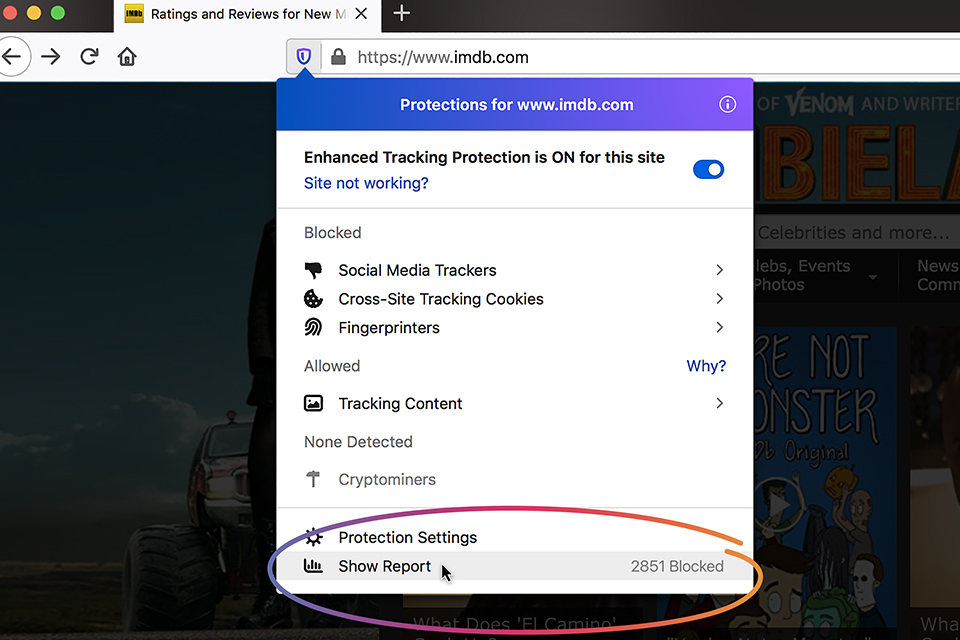The height and width of the screenshot is (640, 960).
Task: Click the '2851 Blocked' count
Action: point(677,567)
